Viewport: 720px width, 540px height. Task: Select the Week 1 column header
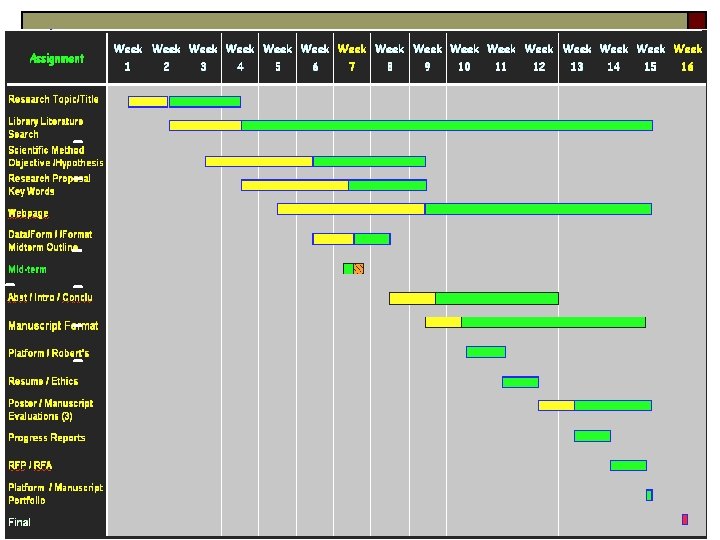127,57
